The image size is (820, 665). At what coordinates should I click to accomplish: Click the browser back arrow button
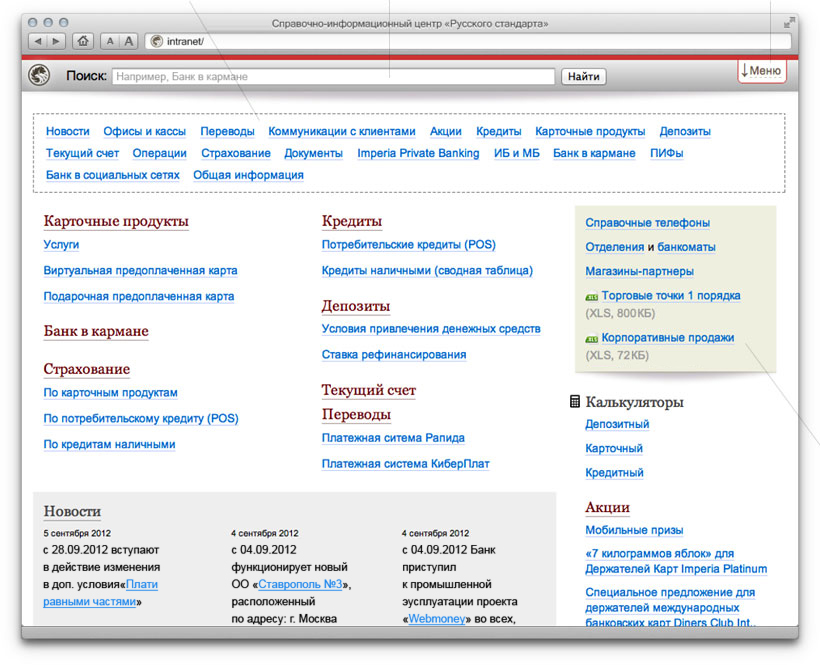[37, 41]
